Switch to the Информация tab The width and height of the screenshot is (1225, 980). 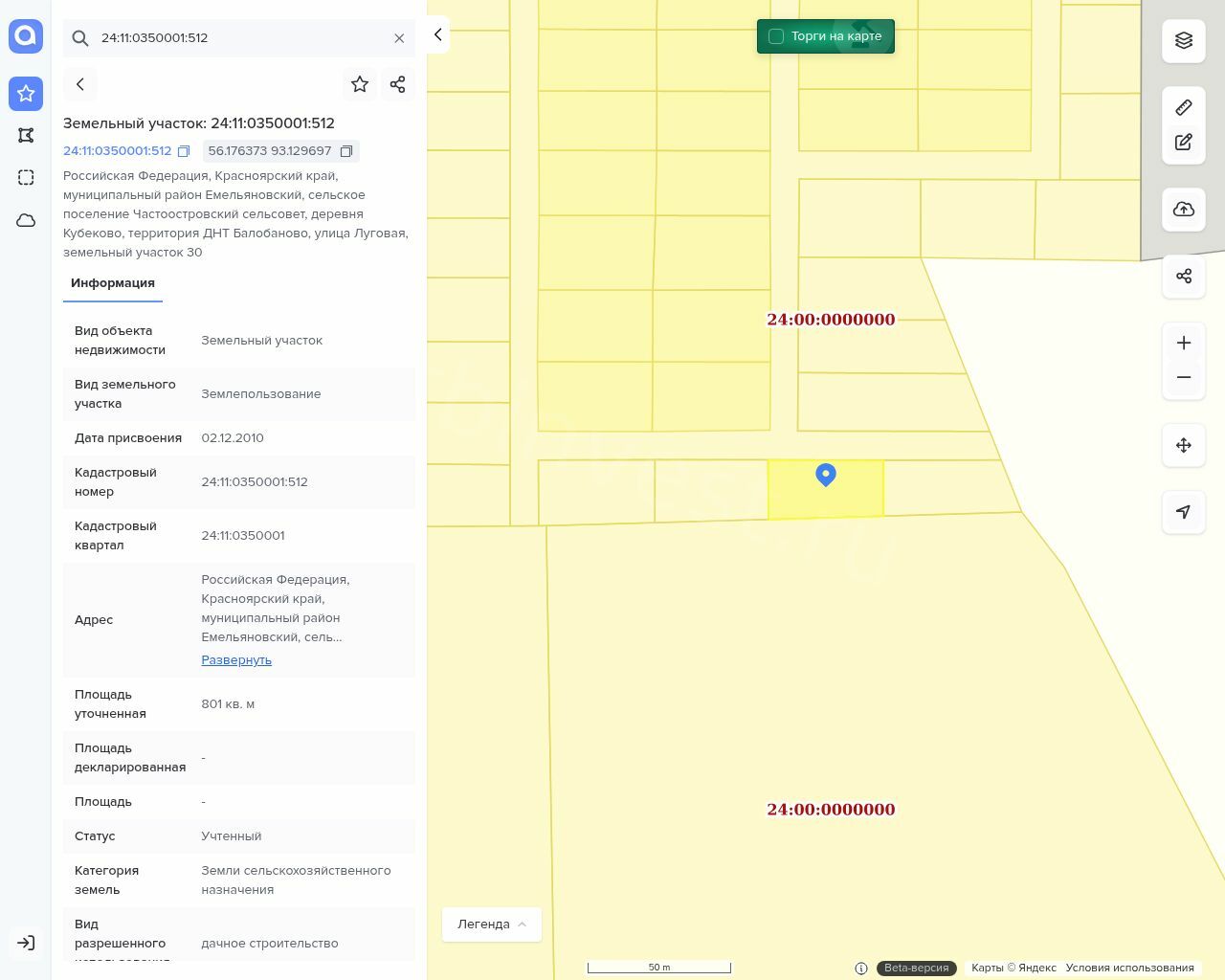click(113, 283)
